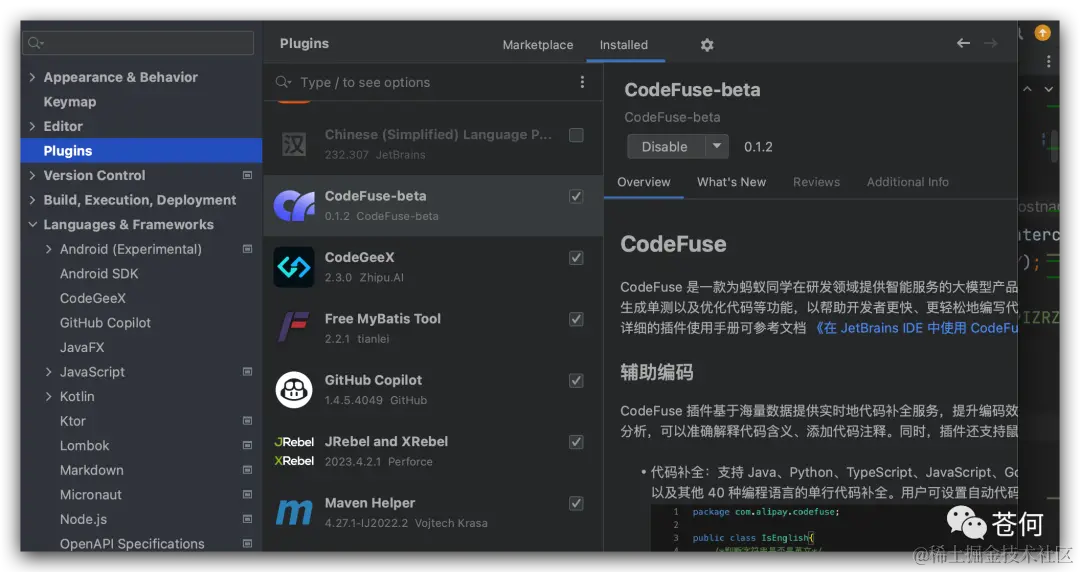Click the JRebel and XRebel icon
The width and height of the screenshot is (1080, 572).
click(x=294, y=451)
